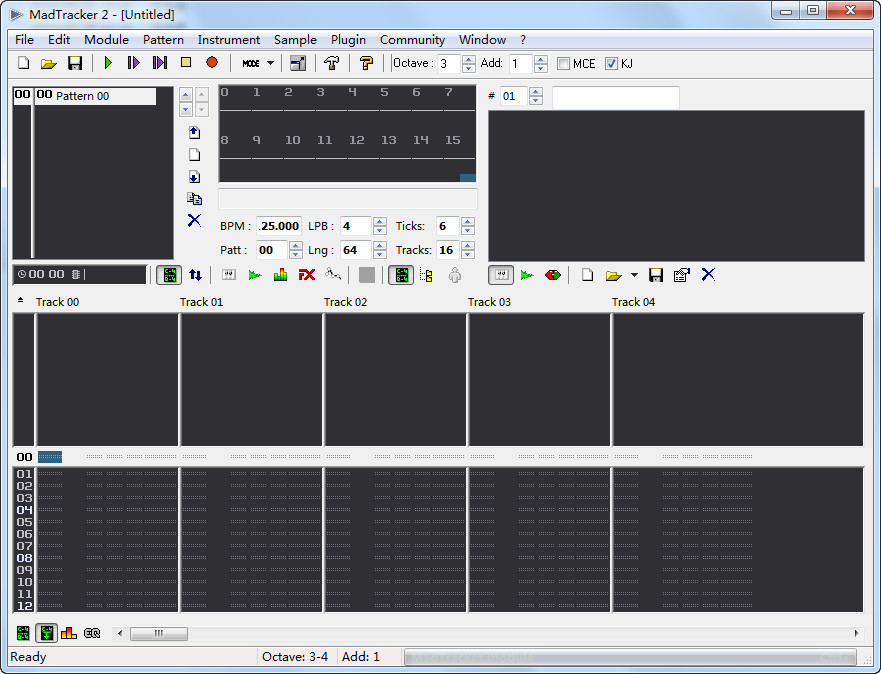The width and height of the screenshot is (881, 674).
Task: Toggle the colorful mixer bars icon at bottom left
Action: point(69,633)
